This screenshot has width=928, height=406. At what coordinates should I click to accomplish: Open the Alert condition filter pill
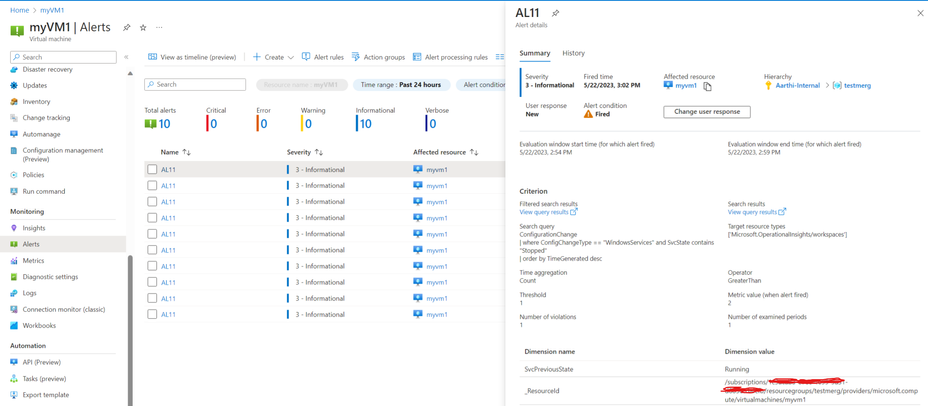click(x=481, y=85)
